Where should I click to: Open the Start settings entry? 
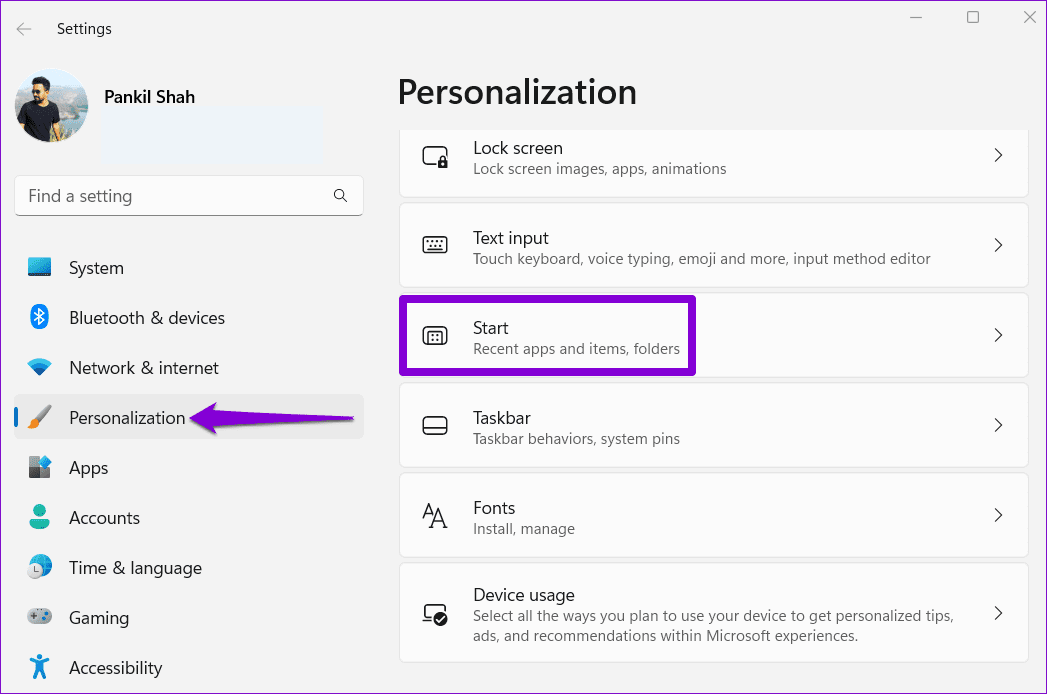714,335
